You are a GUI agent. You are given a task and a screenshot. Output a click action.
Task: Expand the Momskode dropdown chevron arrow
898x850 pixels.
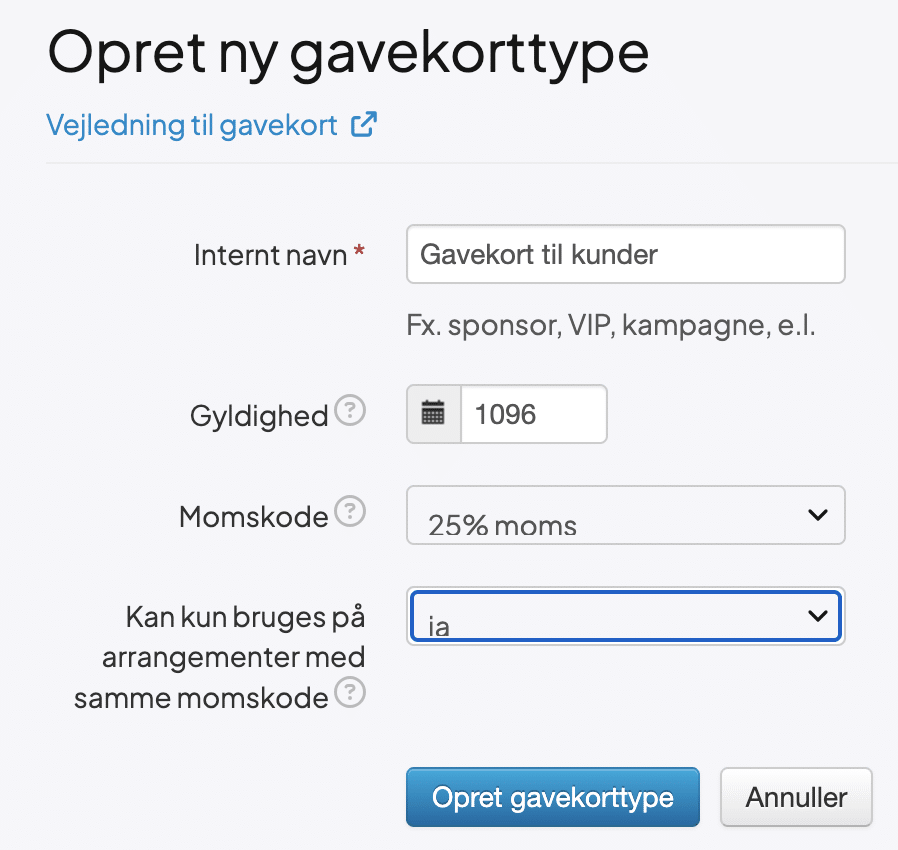tap(817, 515)
